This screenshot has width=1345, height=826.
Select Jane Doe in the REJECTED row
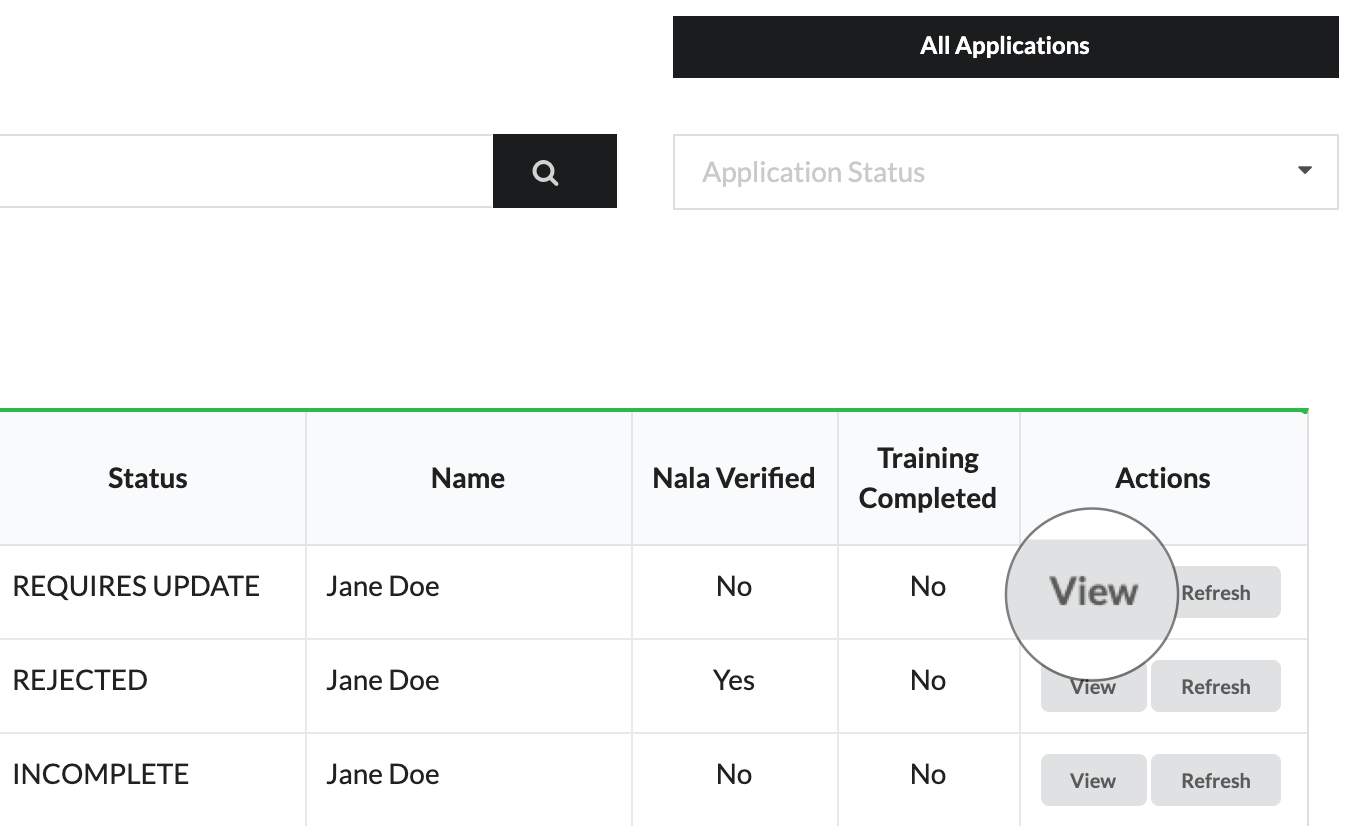pyautogui.click(x=382, y=680)
